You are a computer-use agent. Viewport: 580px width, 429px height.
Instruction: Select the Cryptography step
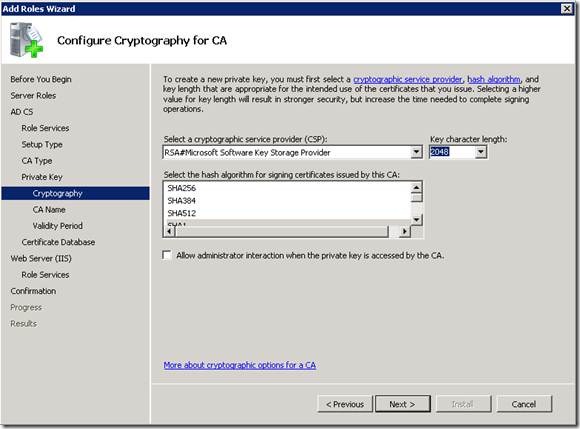pyautogui.click(x=75, y=193)
